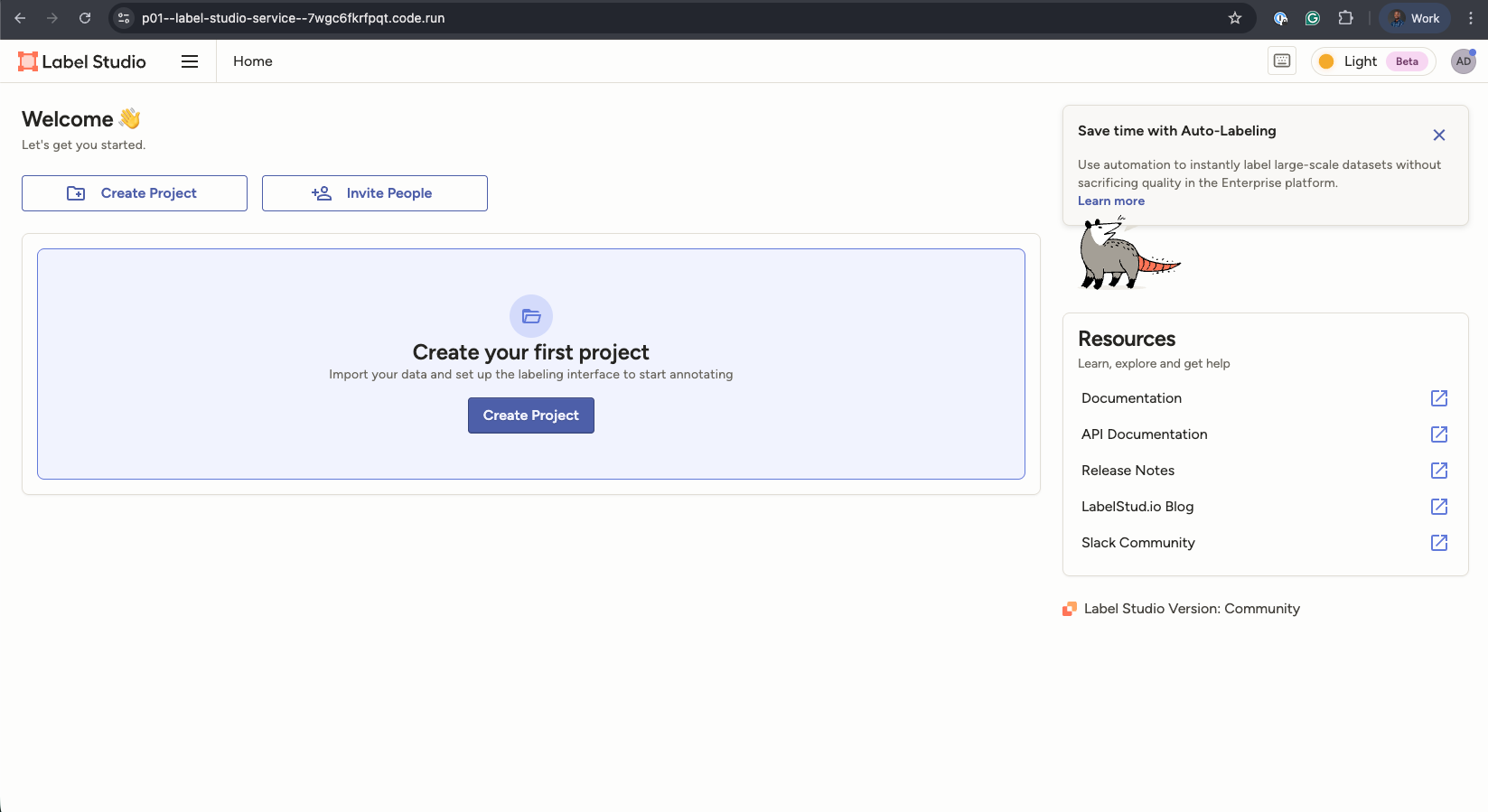
Task: Click the password manager extension icon
Action: point(1280,18)
